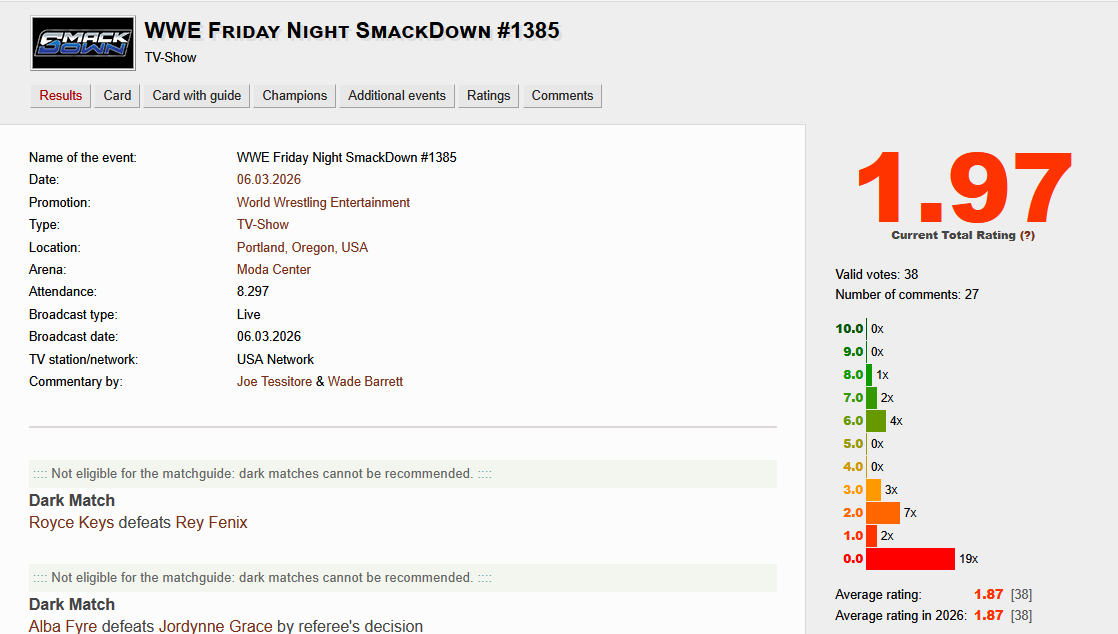Click the broadcast date 06.03.2026 value
This screenshot has width=1118, height=634.
click(269, 337)
